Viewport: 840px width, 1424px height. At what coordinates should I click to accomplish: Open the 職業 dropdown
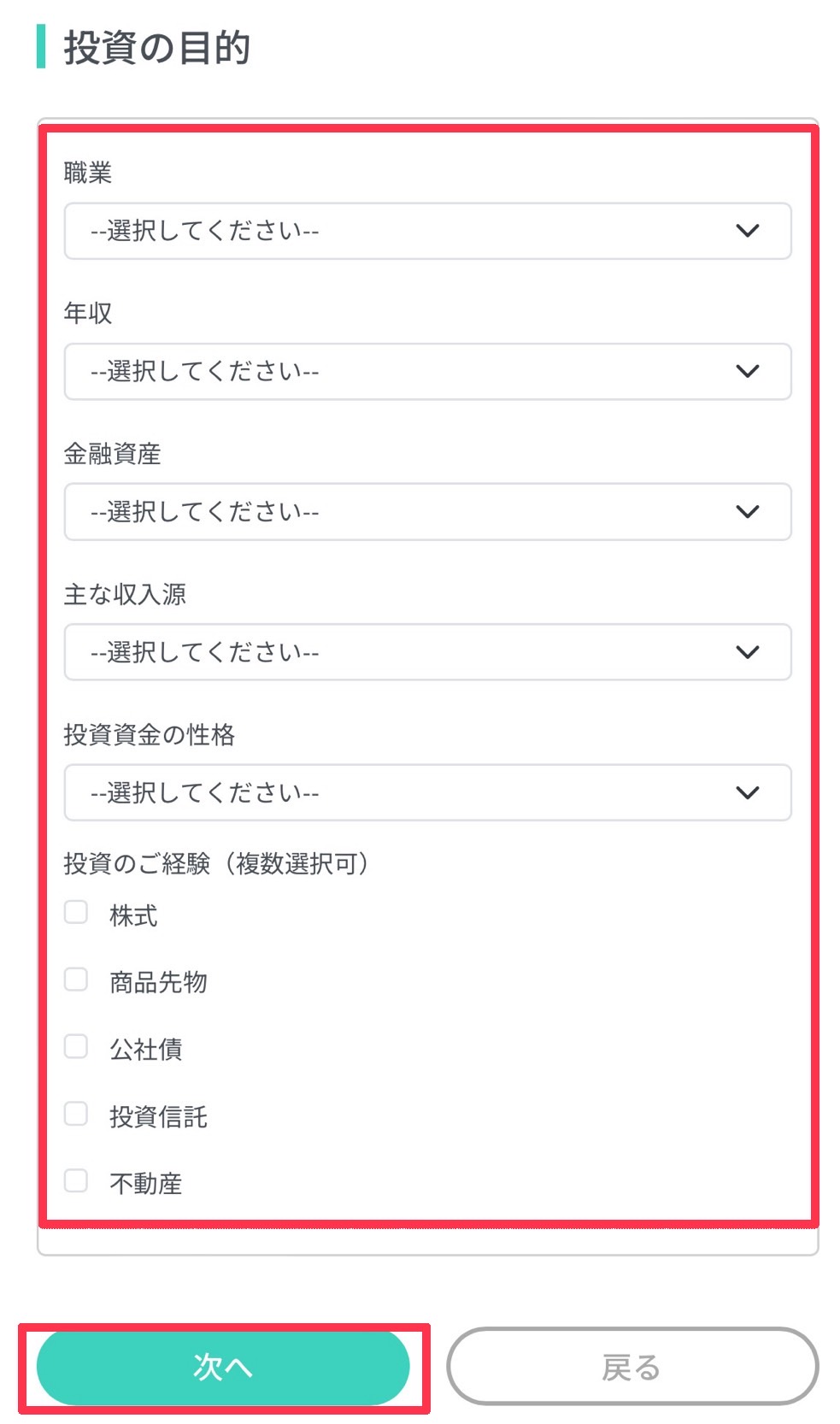pyautogui.click(x=427, y=231)
